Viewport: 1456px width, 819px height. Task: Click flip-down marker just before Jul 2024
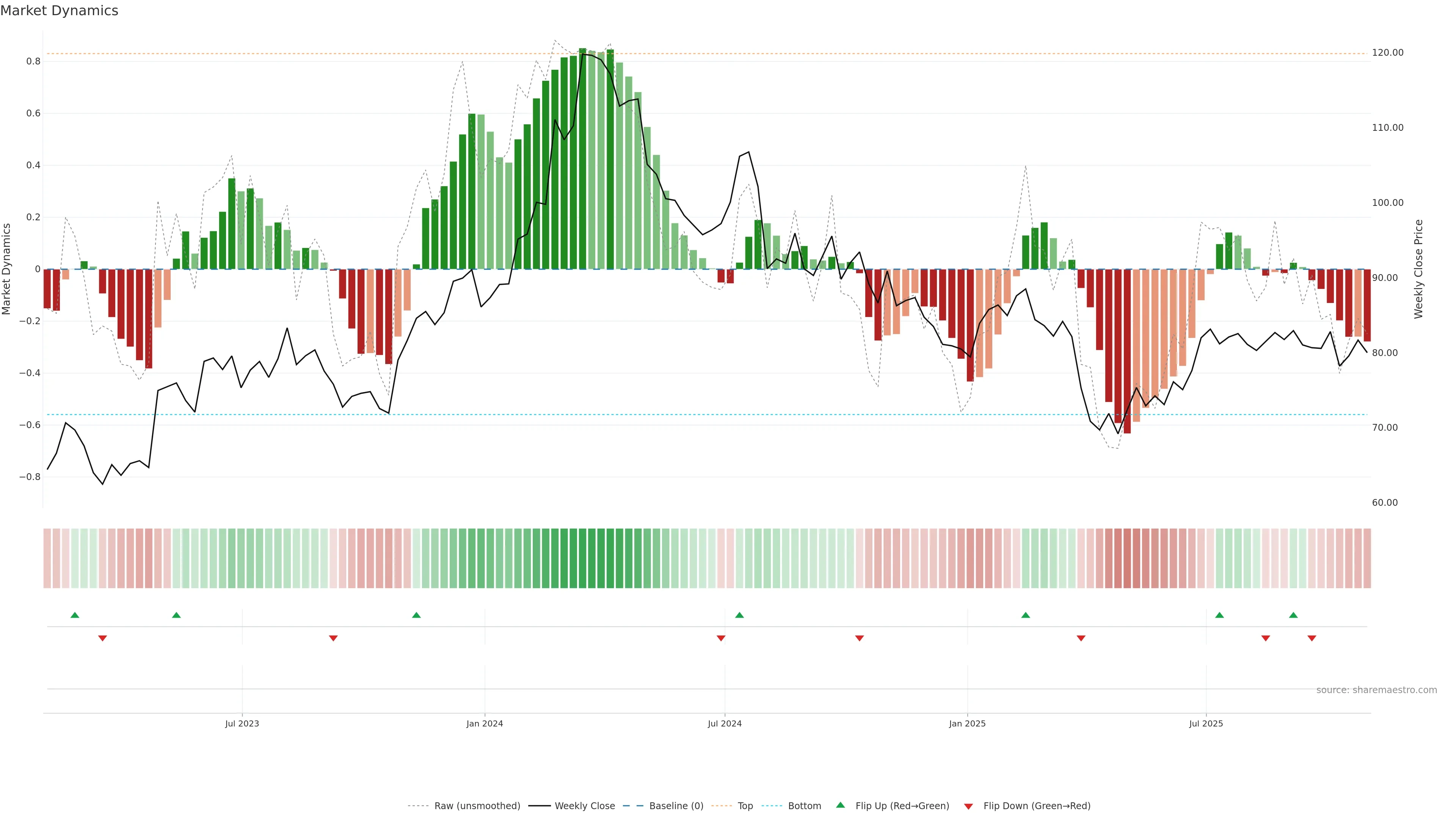[721, 638]
